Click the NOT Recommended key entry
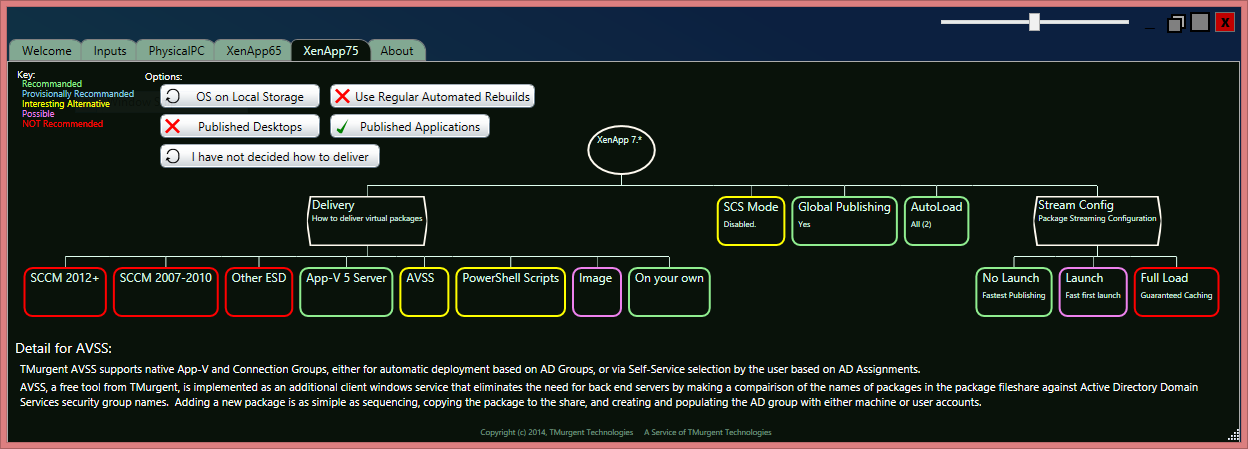The image size is (1248, 449). click(x=62, y=124)
